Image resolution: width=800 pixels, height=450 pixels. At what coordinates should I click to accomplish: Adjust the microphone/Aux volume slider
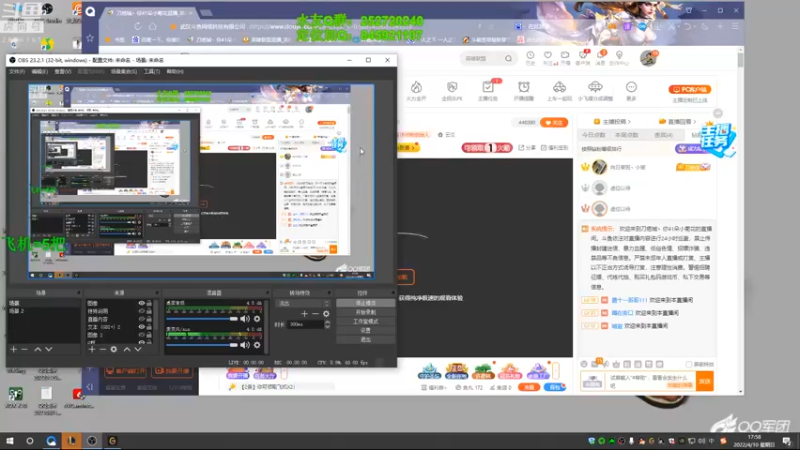(202, 345)
